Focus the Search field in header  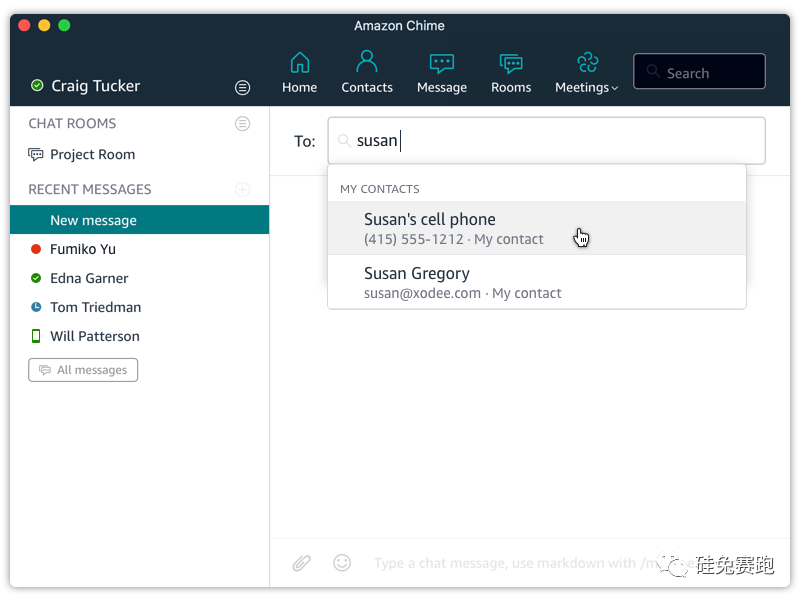click(699, 71)
